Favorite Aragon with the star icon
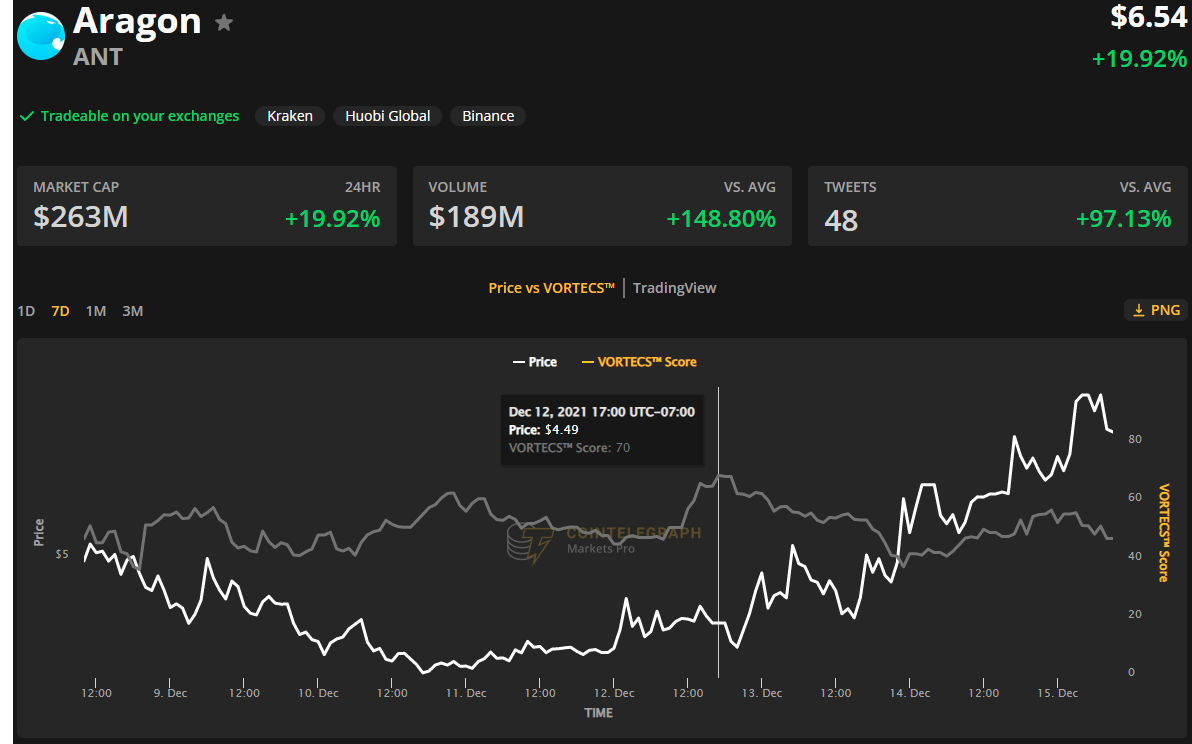This screenshot has height=744, width=1192. (x=225, y=23)
